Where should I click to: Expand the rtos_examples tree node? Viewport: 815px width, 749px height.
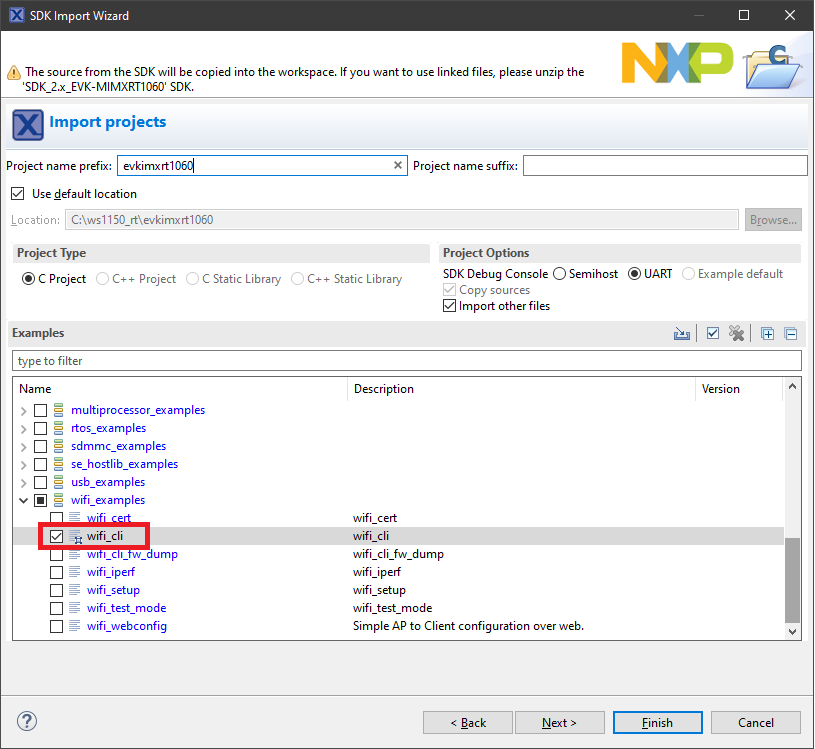coord(23,427)
